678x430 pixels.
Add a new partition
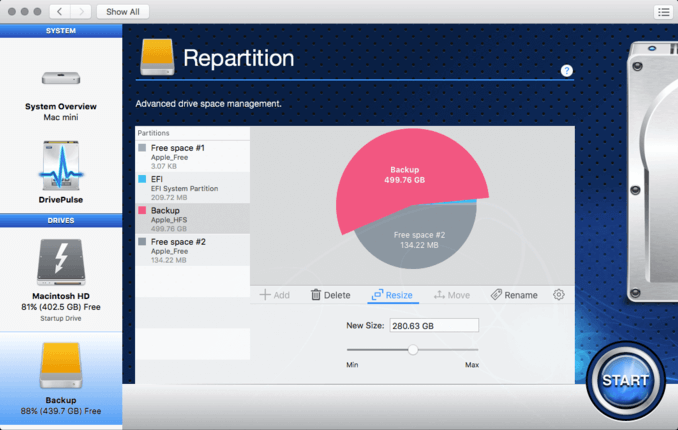(275, 295)
